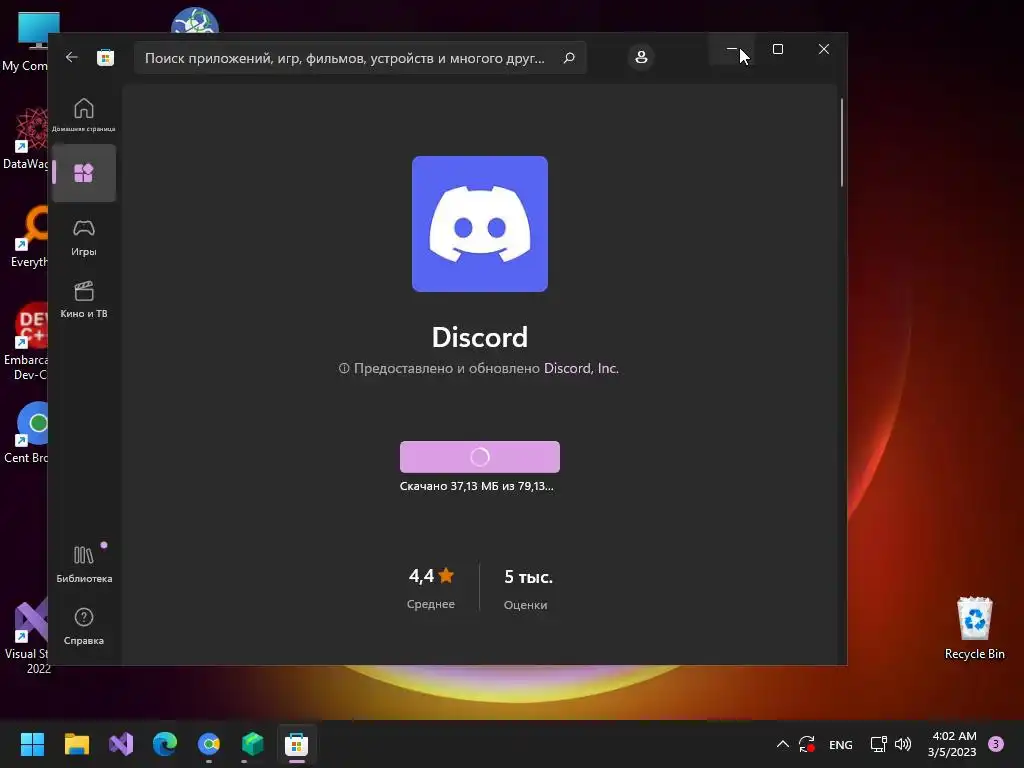Open File Explorer from the taskbar
1024x768 pixels.
tap(76, 744)
